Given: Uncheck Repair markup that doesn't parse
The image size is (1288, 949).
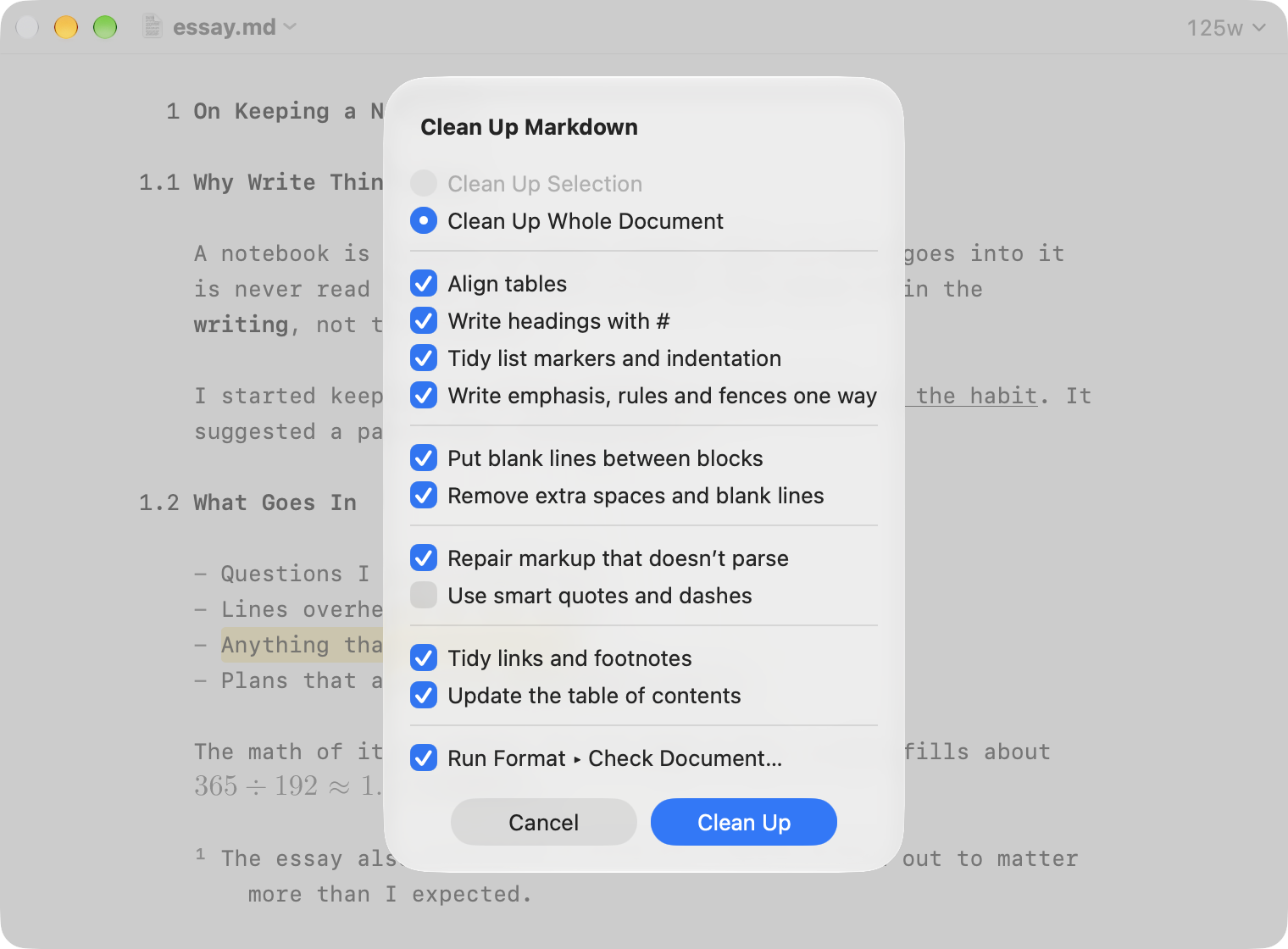Looking at the screenshot, I should pos(424,558).
